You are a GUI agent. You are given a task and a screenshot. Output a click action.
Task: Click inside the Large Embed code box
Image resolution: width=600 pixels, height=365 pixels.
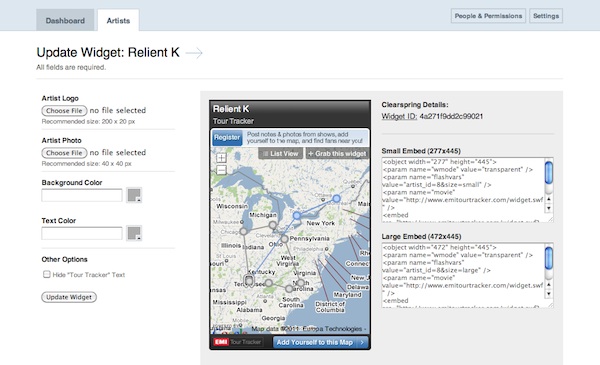pos(462,275)
